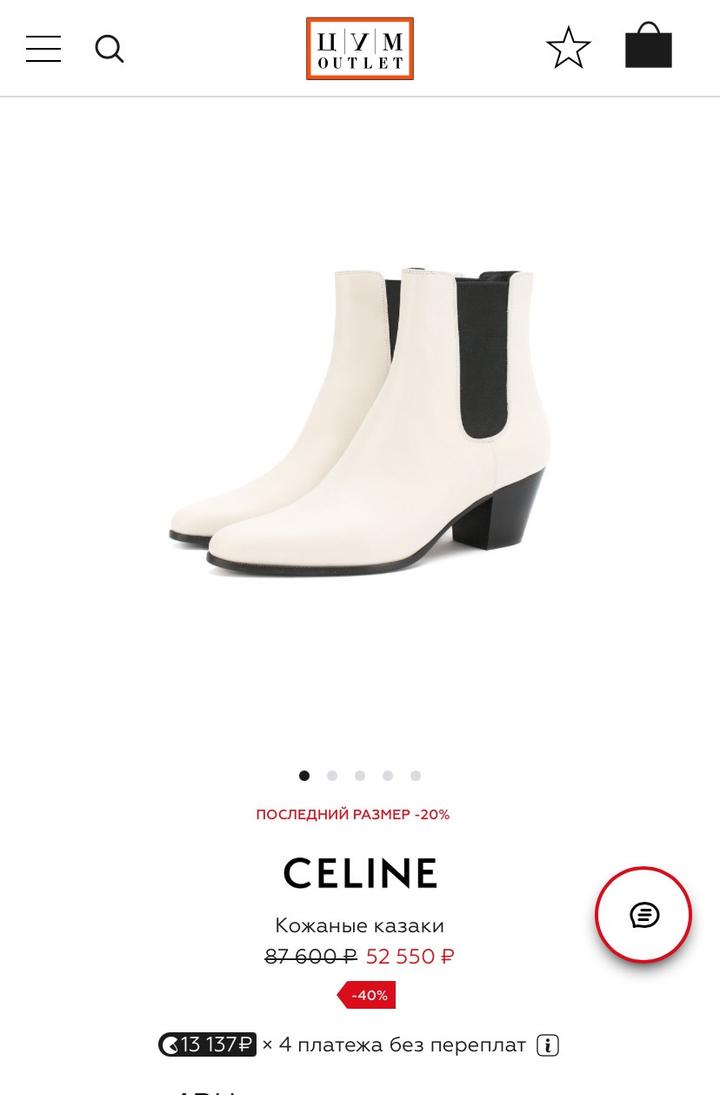Tap the 52 550 ₽ sale price
Image resolution: width=720 pixels, height=1095 pixels.
coord(410,956)
